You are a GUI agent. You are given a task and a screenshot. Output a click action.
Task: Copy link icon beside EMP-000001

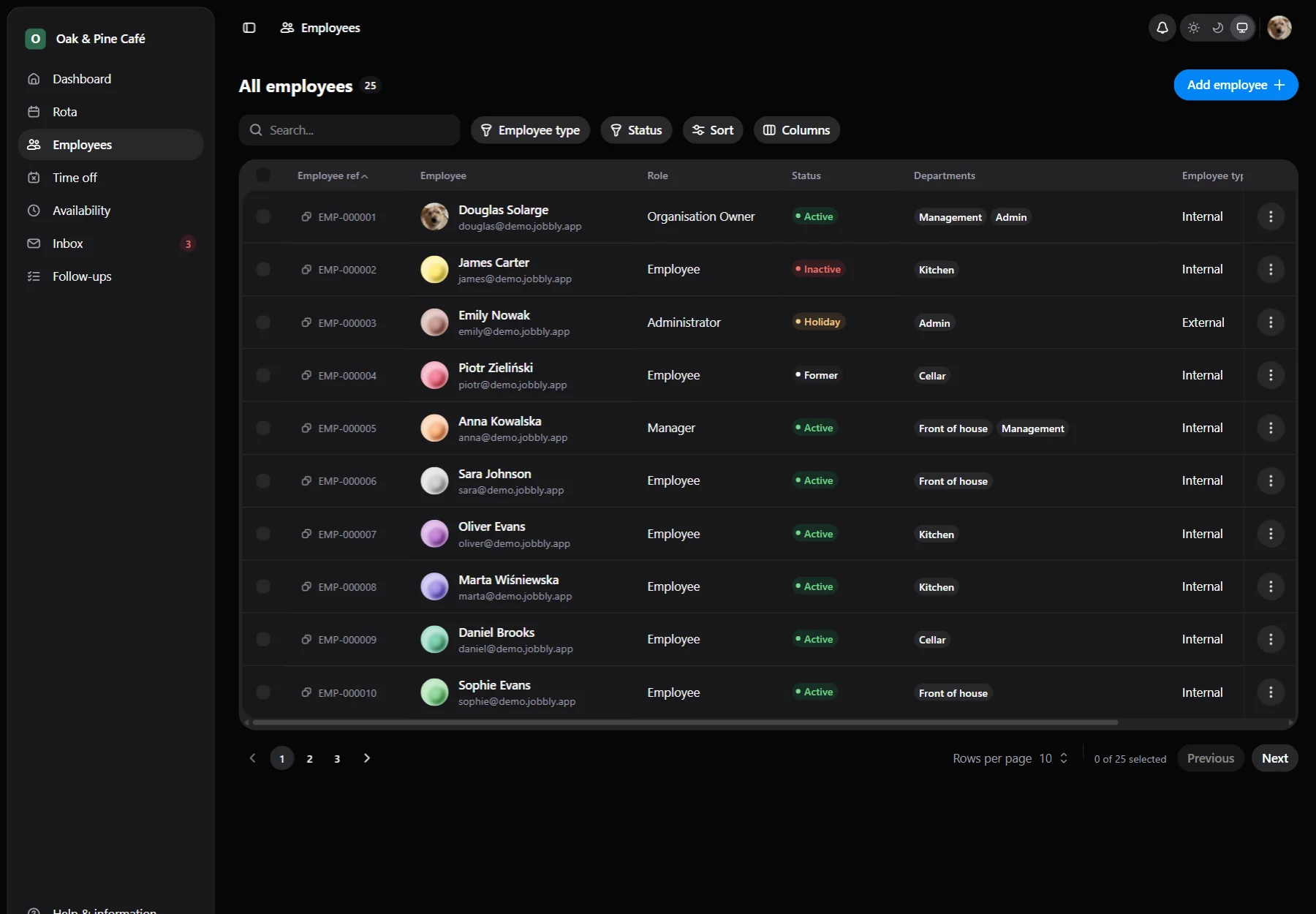coord(306,216)
